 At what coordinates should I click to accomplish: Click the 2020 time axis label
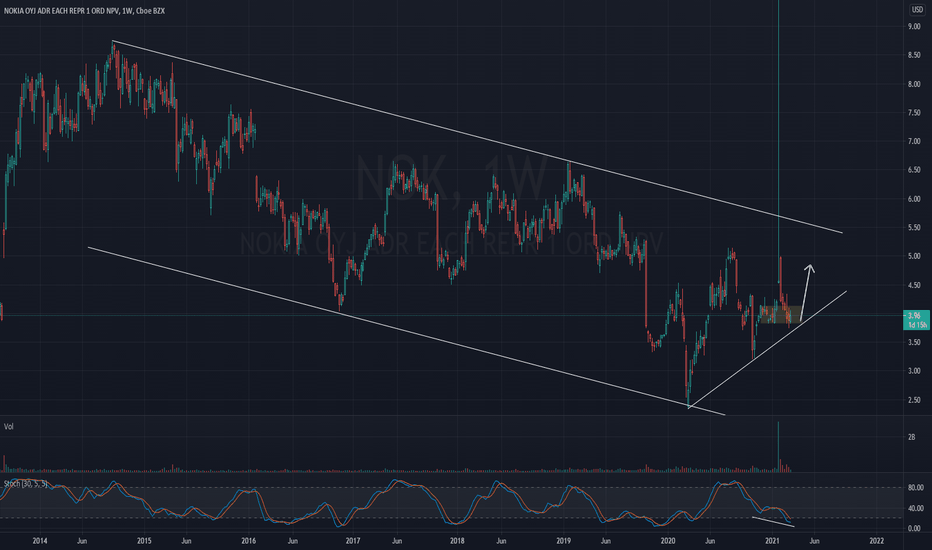[x=668, y=541]
